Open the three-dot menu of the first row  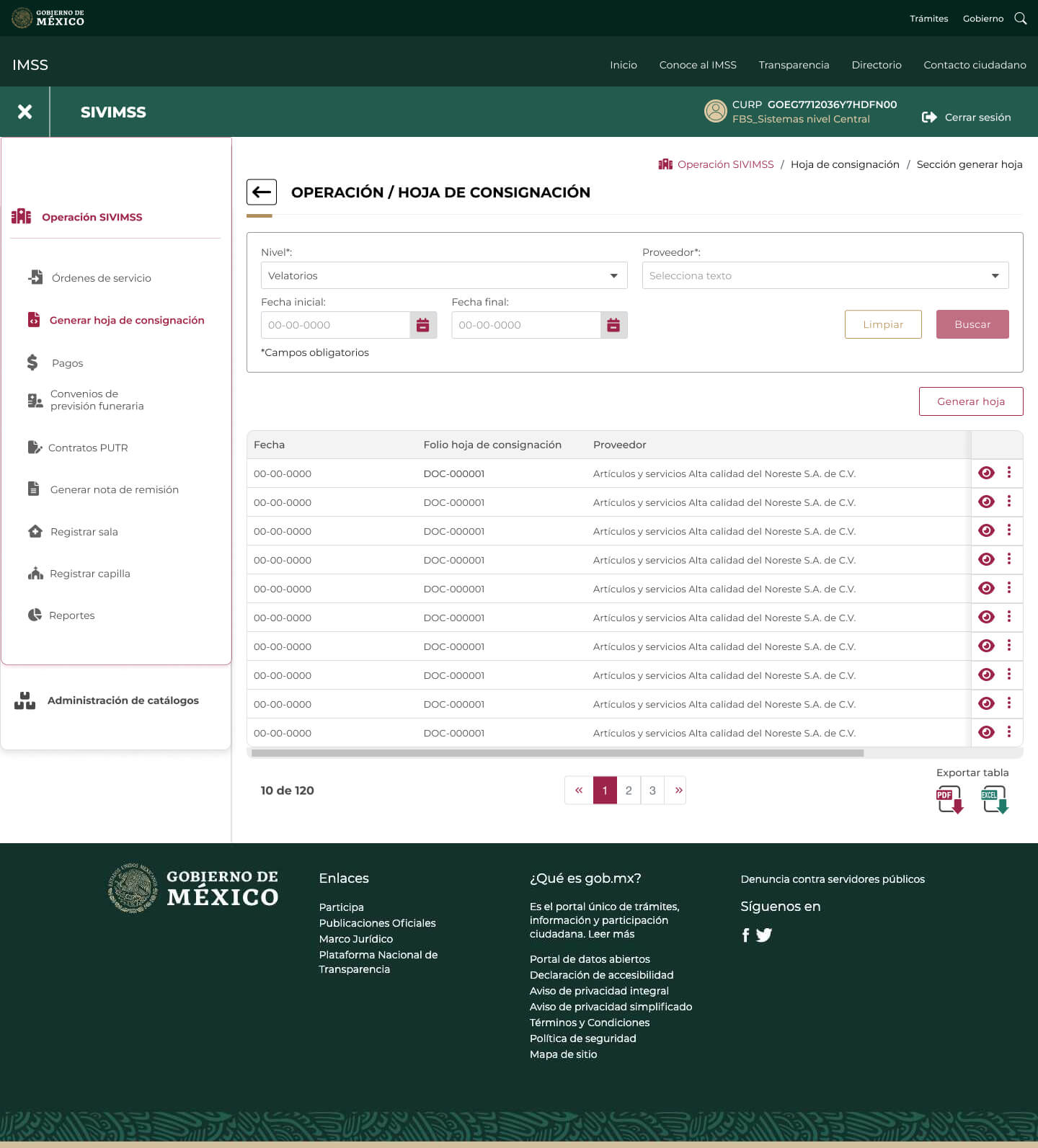pyautogui.click(x=1009, y=473)
